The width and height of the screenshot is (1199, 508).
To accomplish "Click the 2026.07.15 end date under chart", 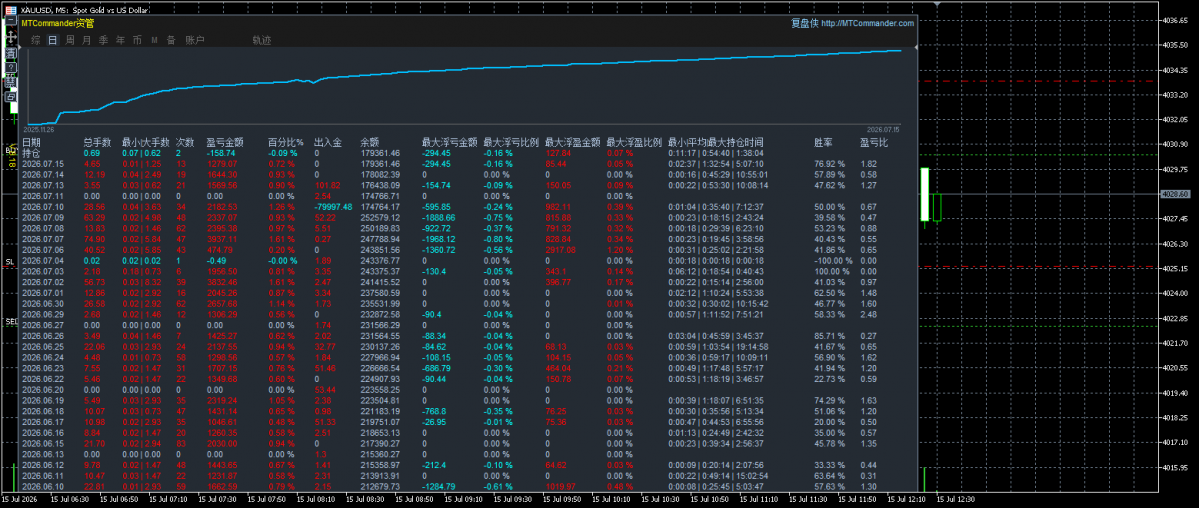I will (883, 129).
